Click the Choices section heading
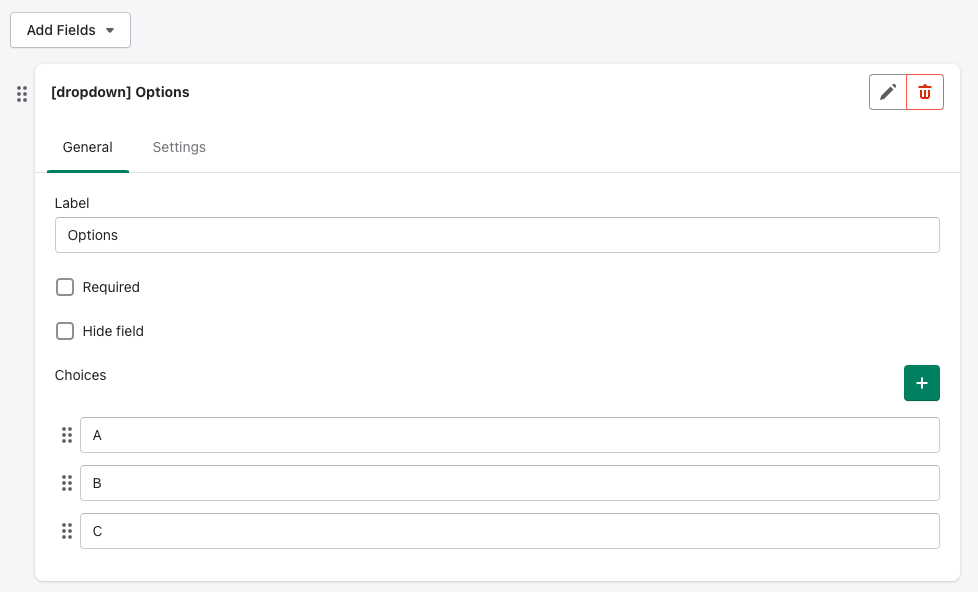The image size is (978, 592). 81,375
